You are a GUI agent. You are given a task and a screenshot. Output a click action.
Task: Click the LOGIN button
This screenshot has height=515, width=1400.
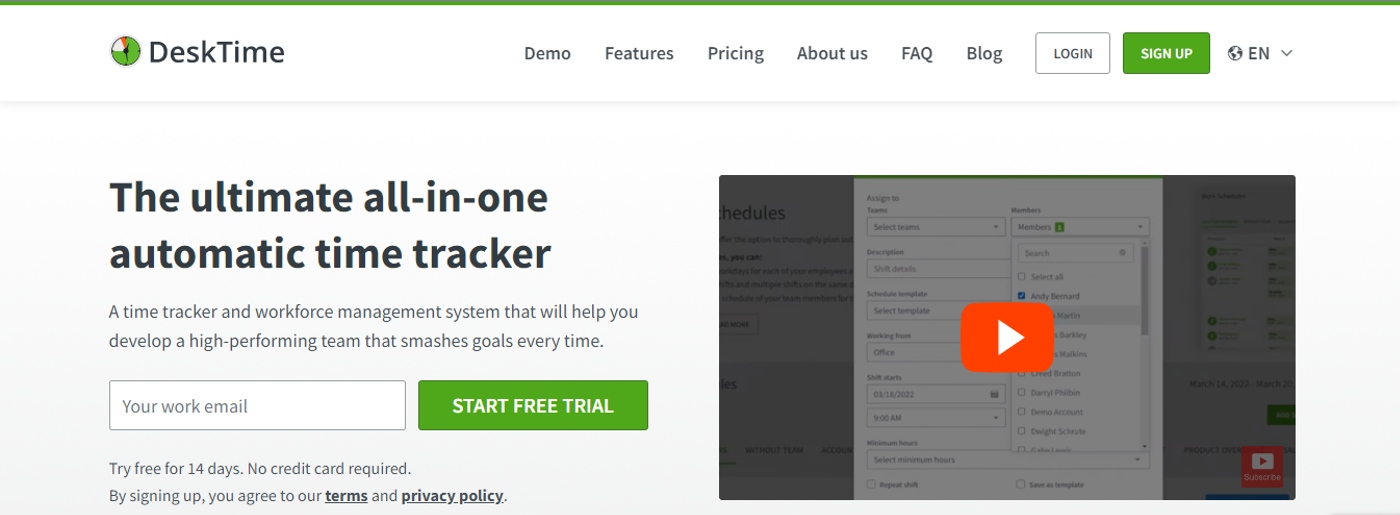[x=1072, y=53]
